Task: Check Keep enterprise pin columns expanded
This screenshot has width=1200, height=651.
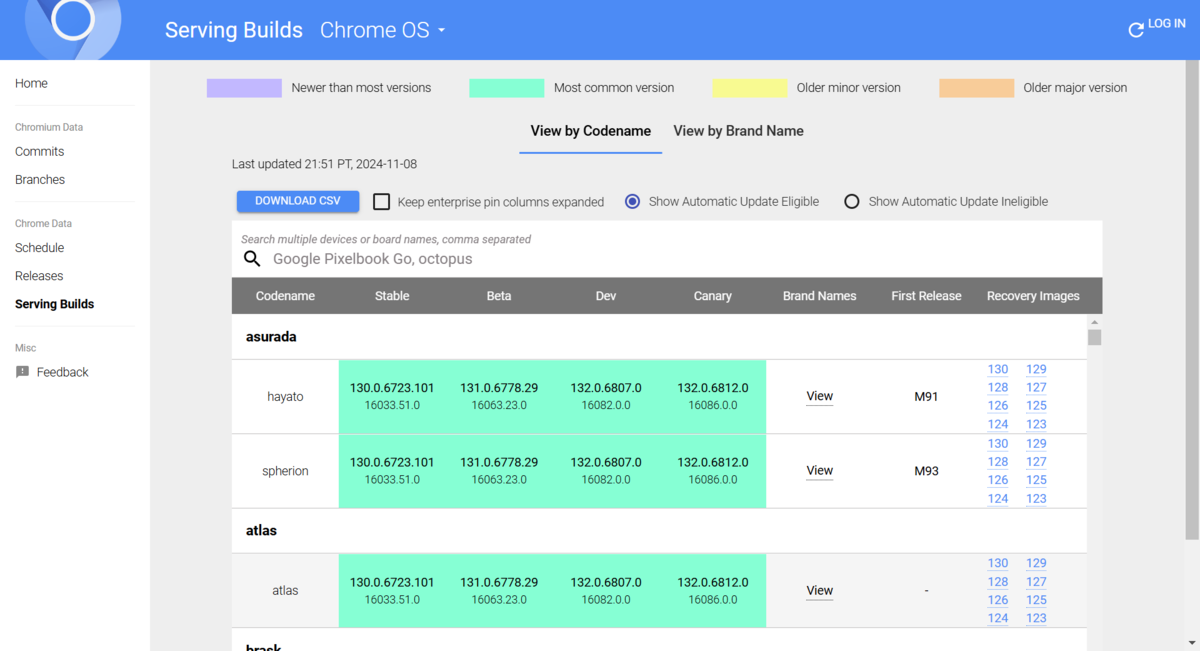Action: click(x=381, y=201)
